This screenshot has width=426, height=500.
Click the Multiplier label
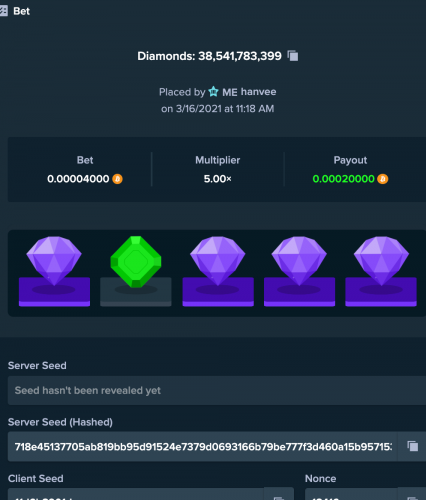point(218,160)
